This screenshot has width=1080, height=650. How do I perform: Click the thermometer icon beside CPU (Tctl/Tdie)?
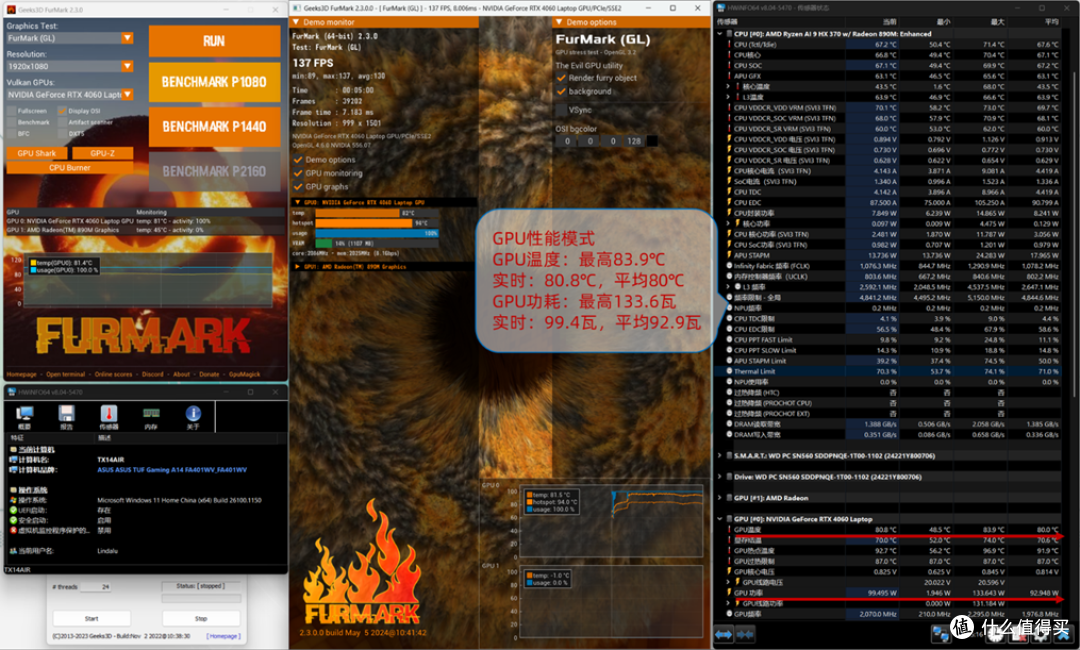click(x=730, y=45)
